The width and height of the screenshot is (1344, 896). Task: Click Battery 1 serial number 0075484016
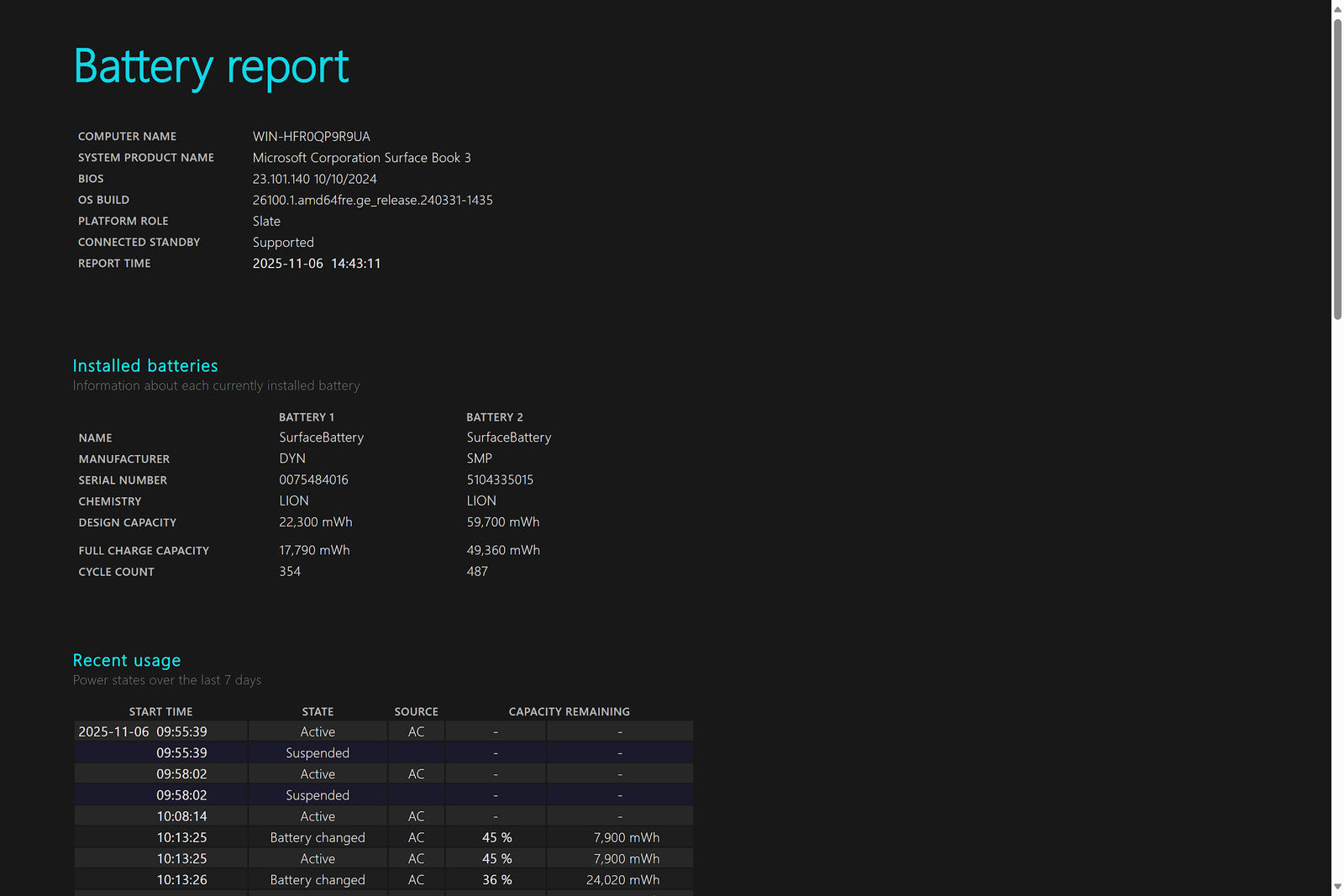[x=313, y=480]
